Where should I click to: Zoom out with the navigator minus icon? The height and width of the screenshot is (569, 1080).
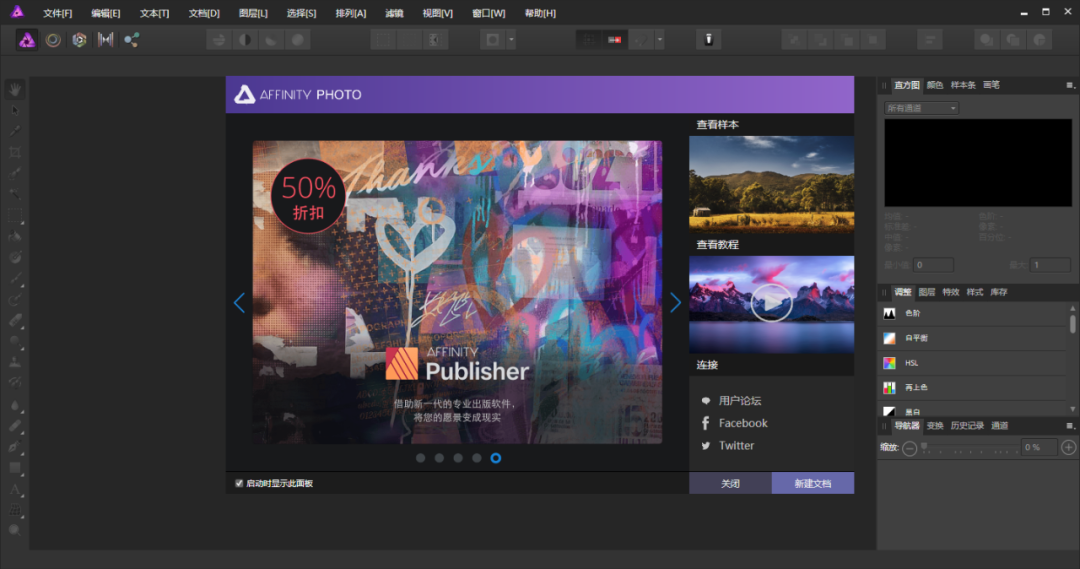(909, 448)
